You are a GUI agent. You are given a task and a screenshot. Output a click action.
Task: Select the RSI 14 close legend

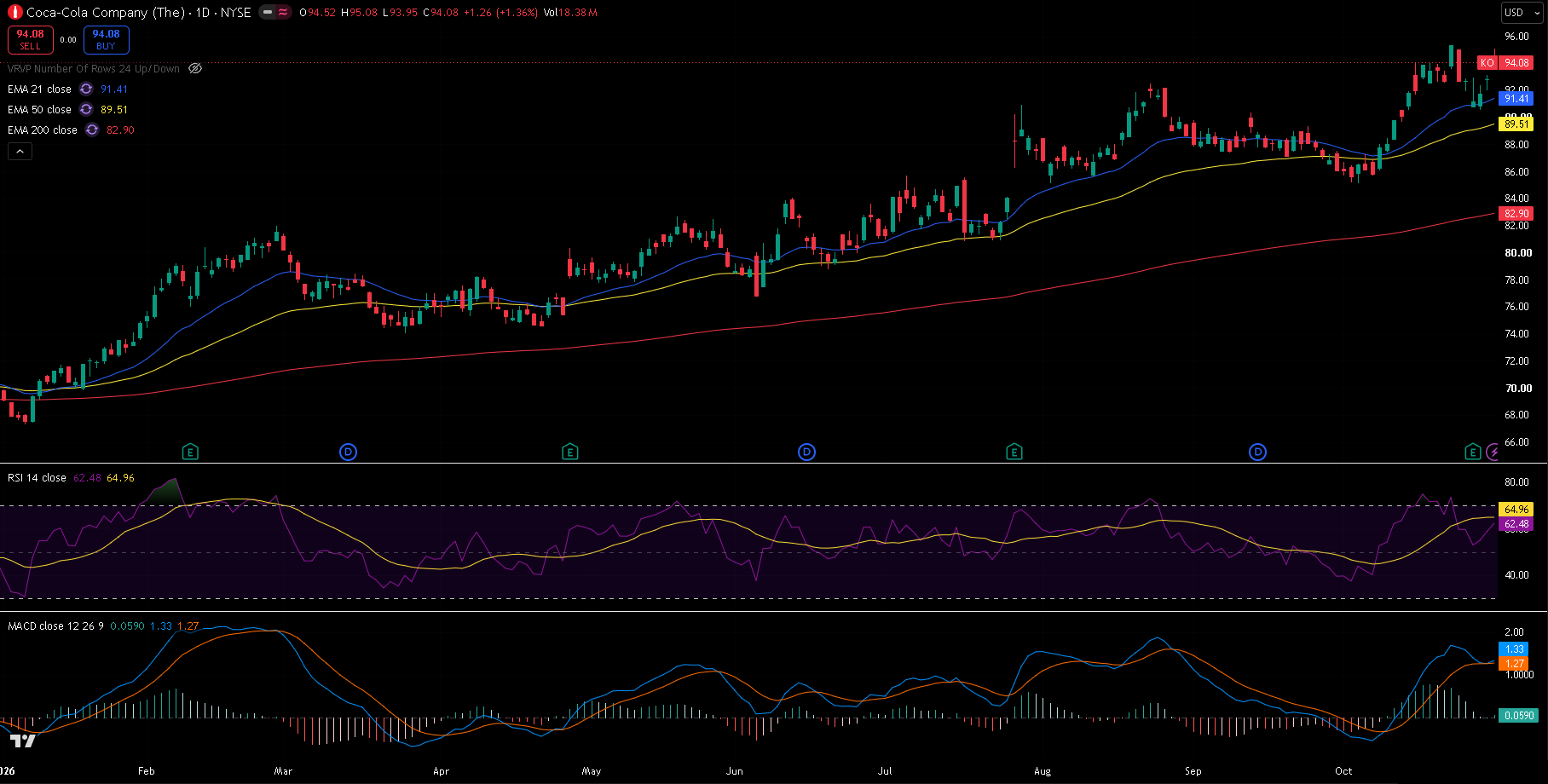pyautogui.click(x=37, y=477)
